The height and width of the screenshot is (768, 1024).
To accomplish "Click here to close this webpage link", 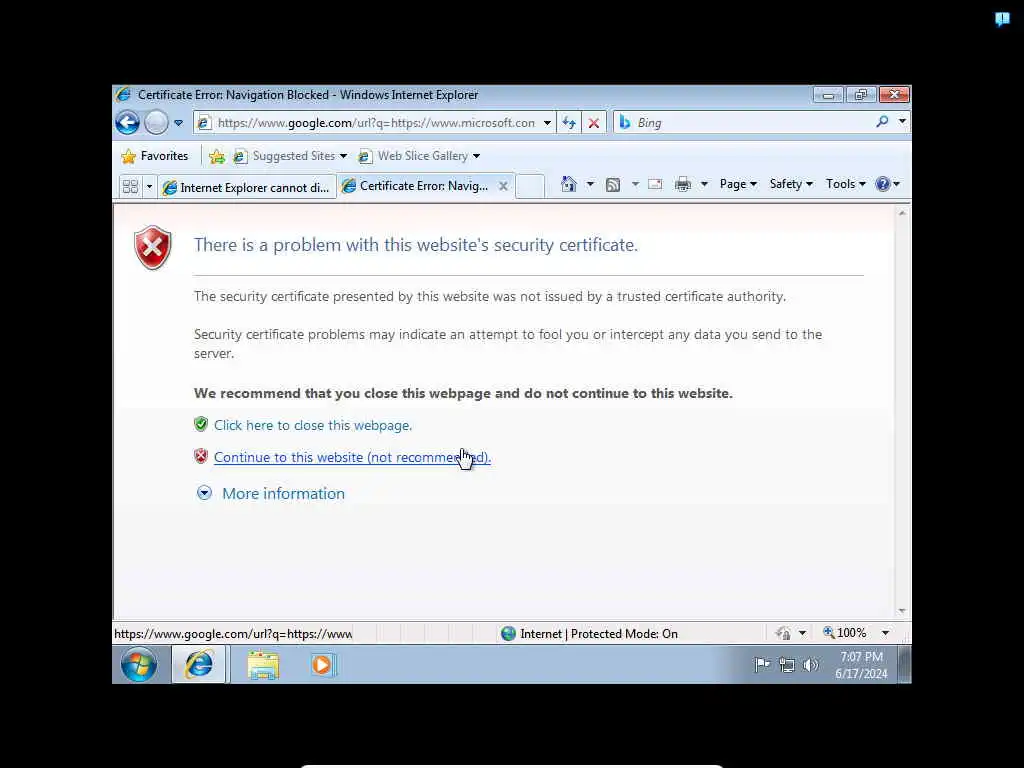I will 313,425.
